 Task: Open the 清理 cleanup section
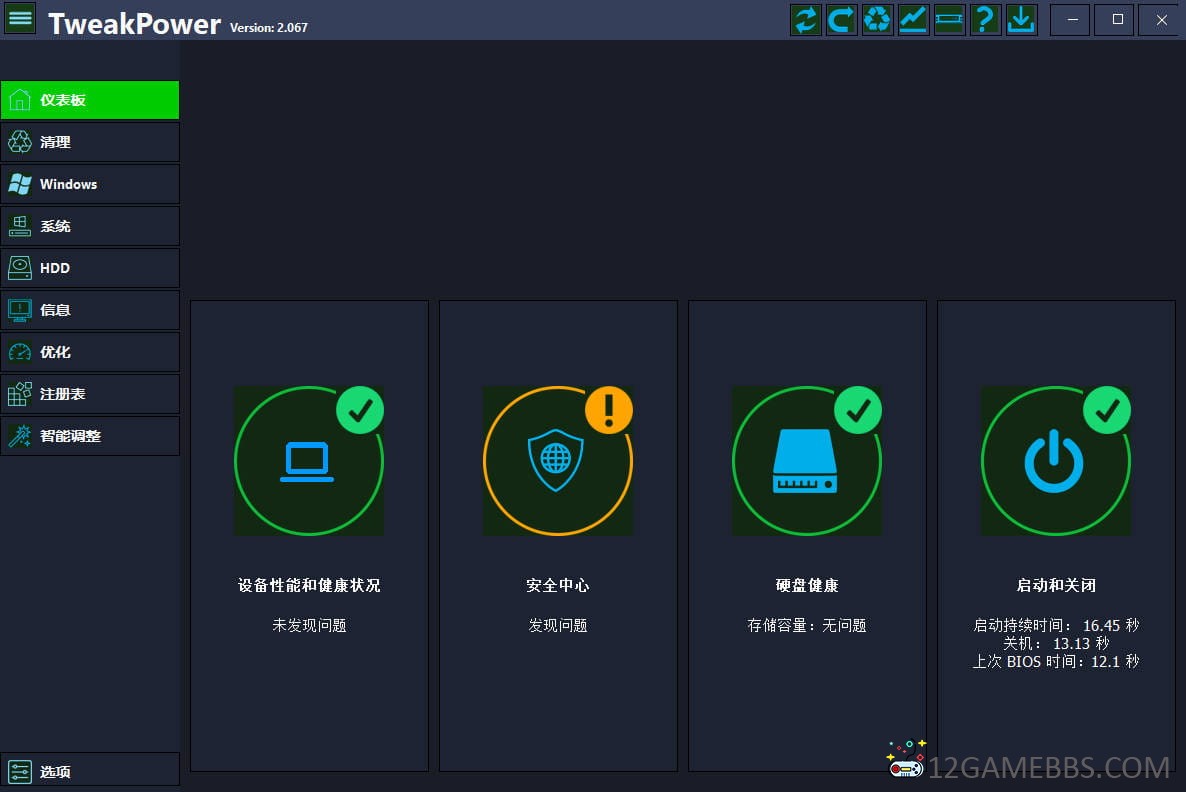[90, 142]
